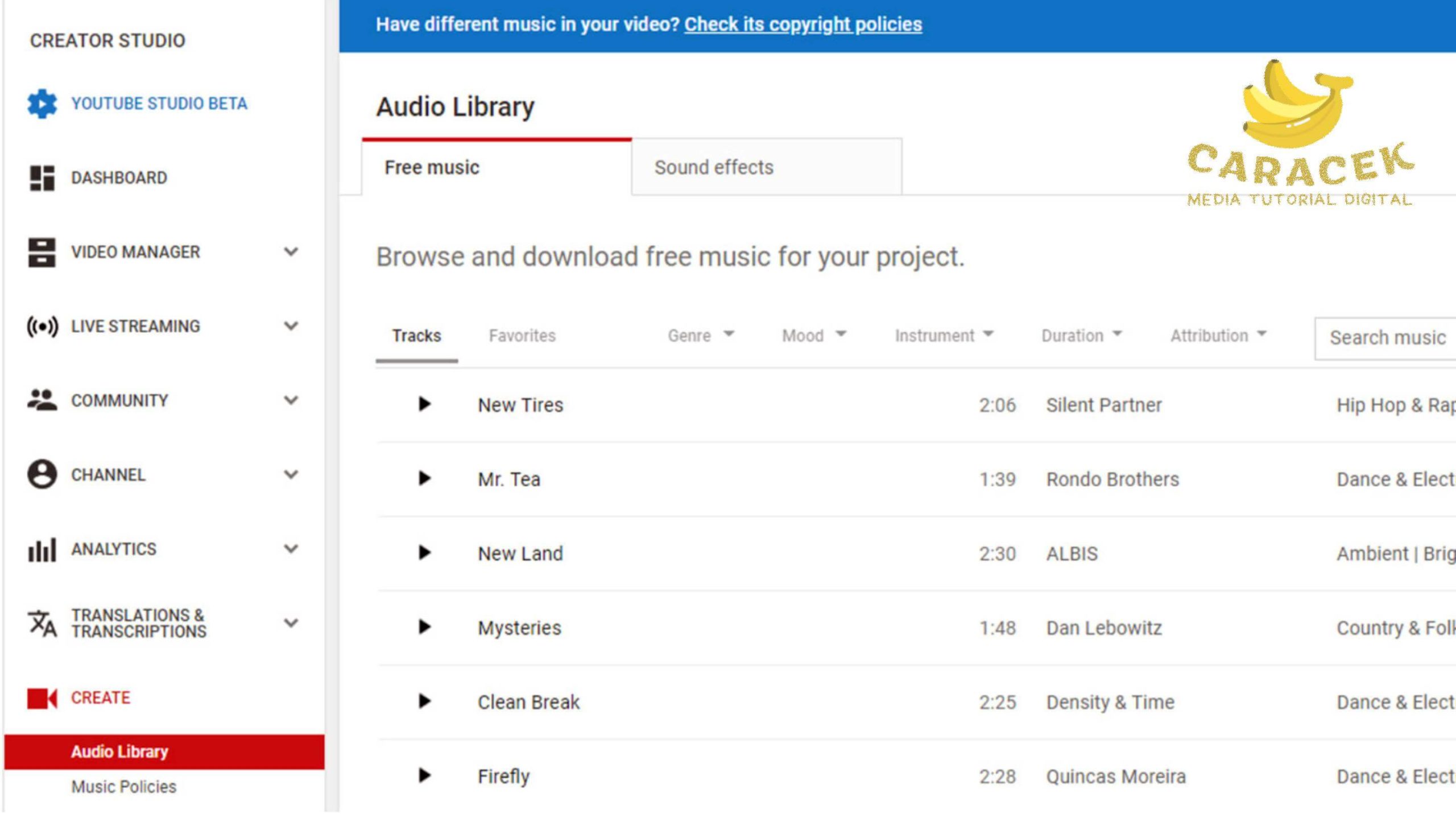
Task: Click the Create camera icon
Action: (42, 698)
